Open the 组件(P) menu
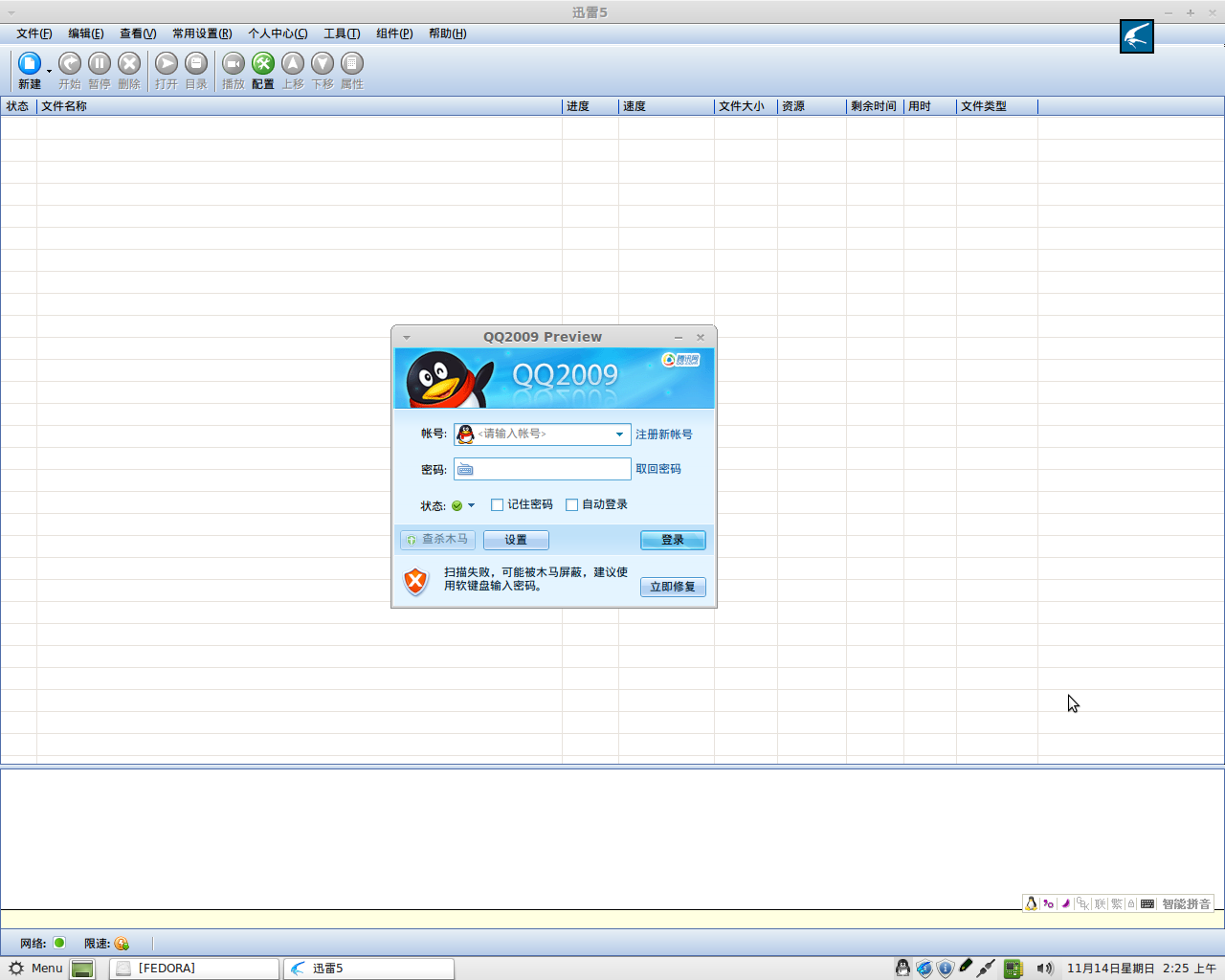Screen dimensions: 1225x980 tap(394, 33)
